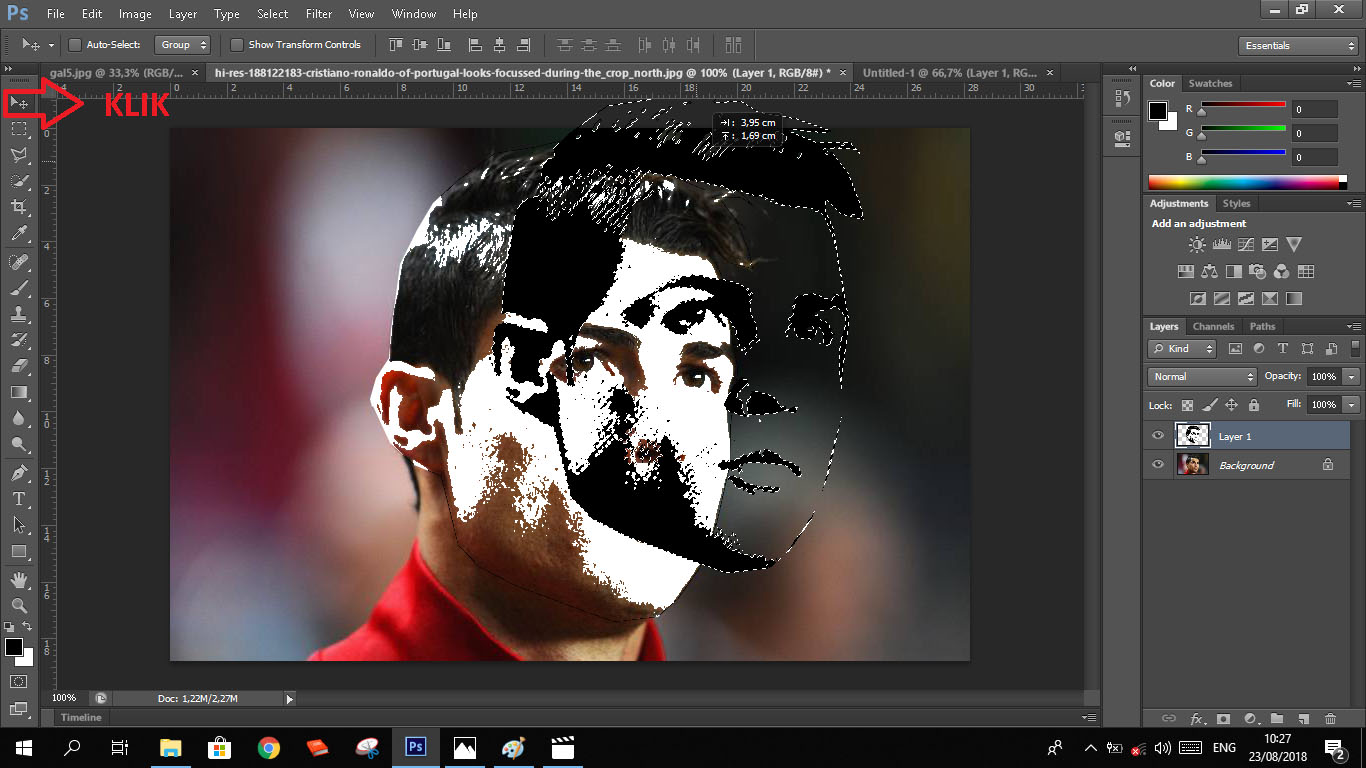
Task: Open the Untitled-1 document tab
Action: tap(949, 73)
